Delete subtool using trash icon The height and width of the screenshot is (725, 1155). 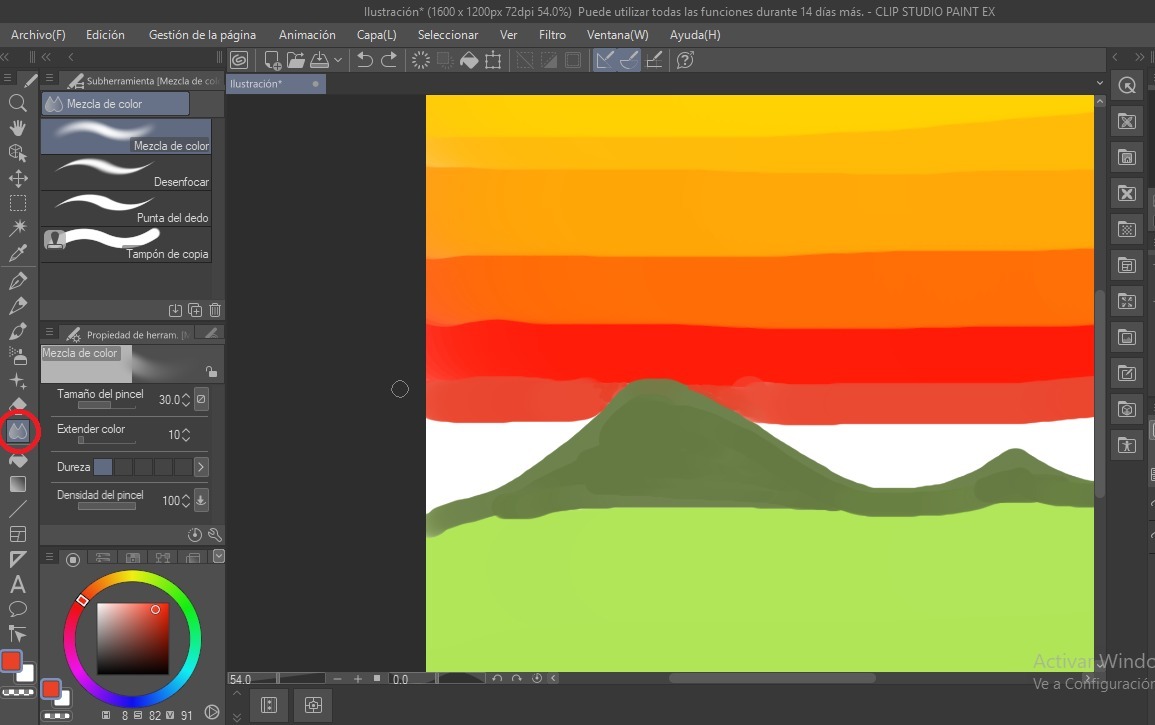point(215,310)
